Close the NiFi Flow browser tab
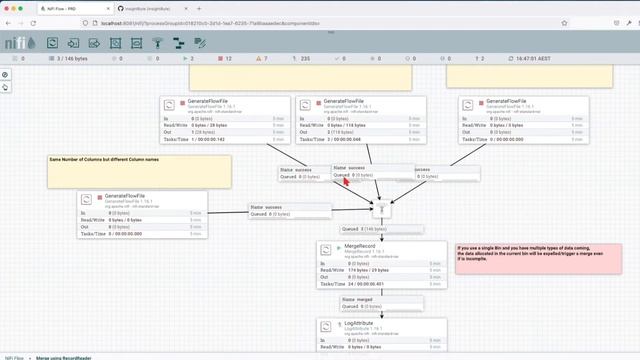The width and height of the screenshot is (640, 360). coord(109,9)
